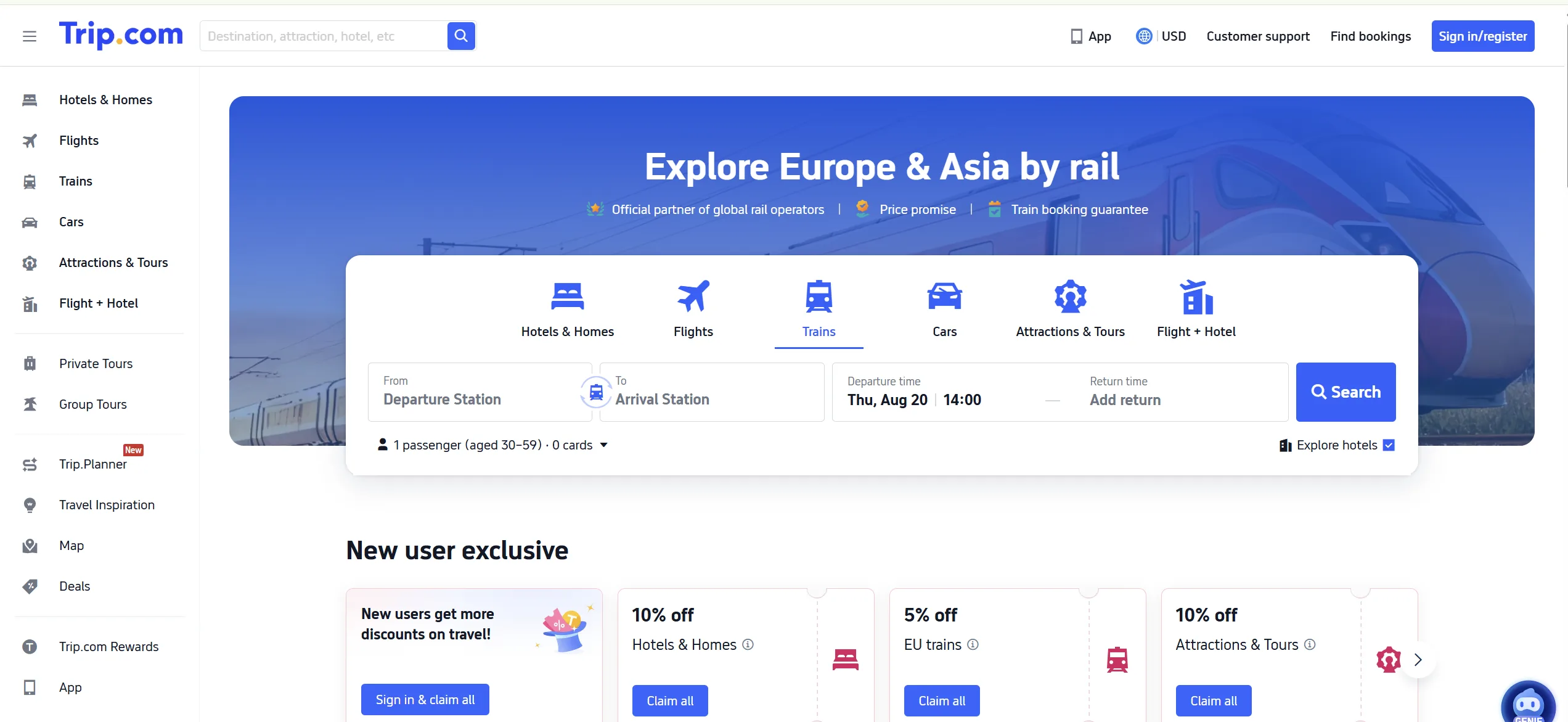Open Trip.com Rewards in sidebar
The width and height of the screenshot is (1568, 722).
pos(108,647)
